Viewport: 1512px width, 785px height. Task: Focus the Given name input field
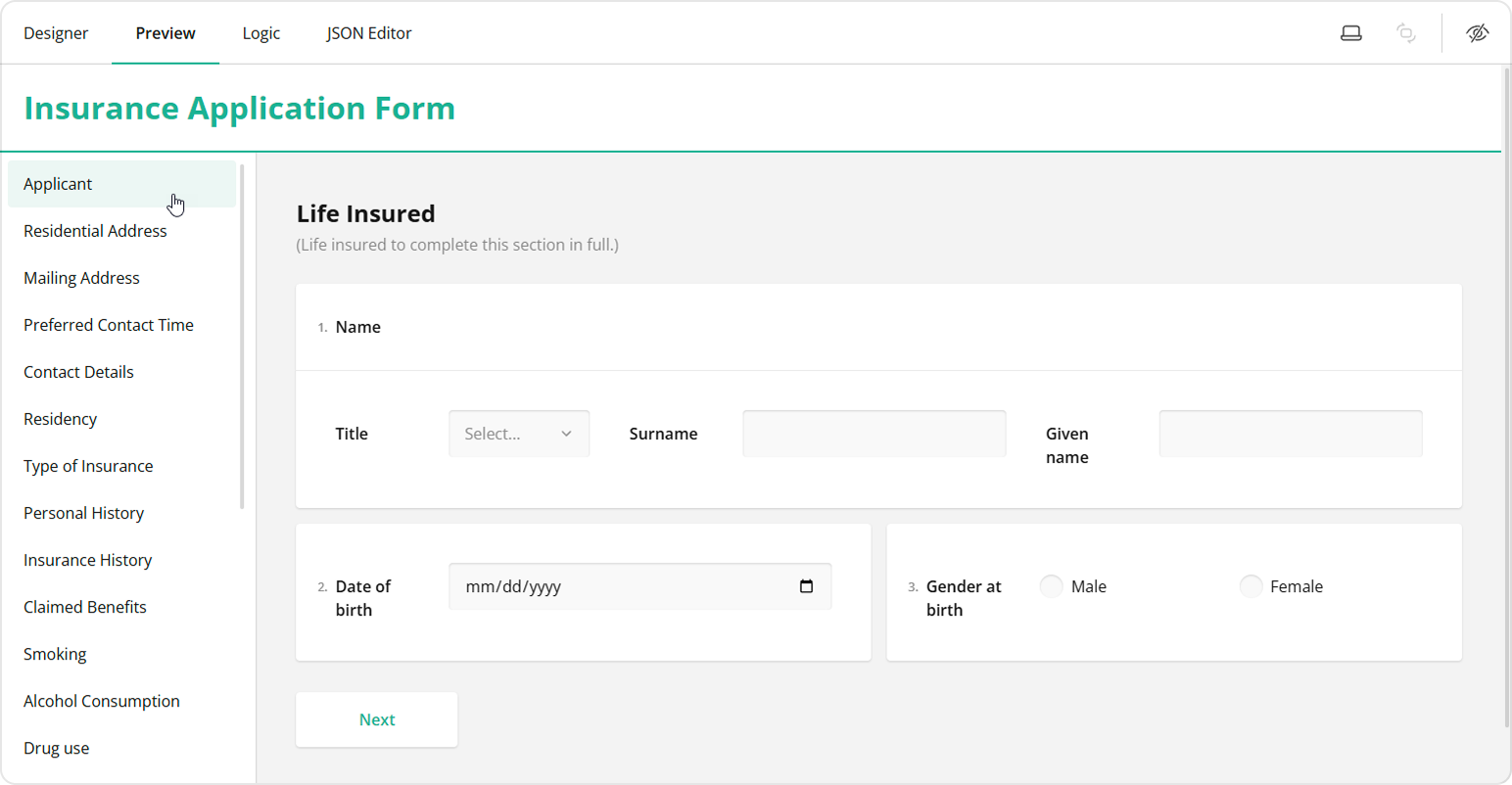tap(1290, 434)
